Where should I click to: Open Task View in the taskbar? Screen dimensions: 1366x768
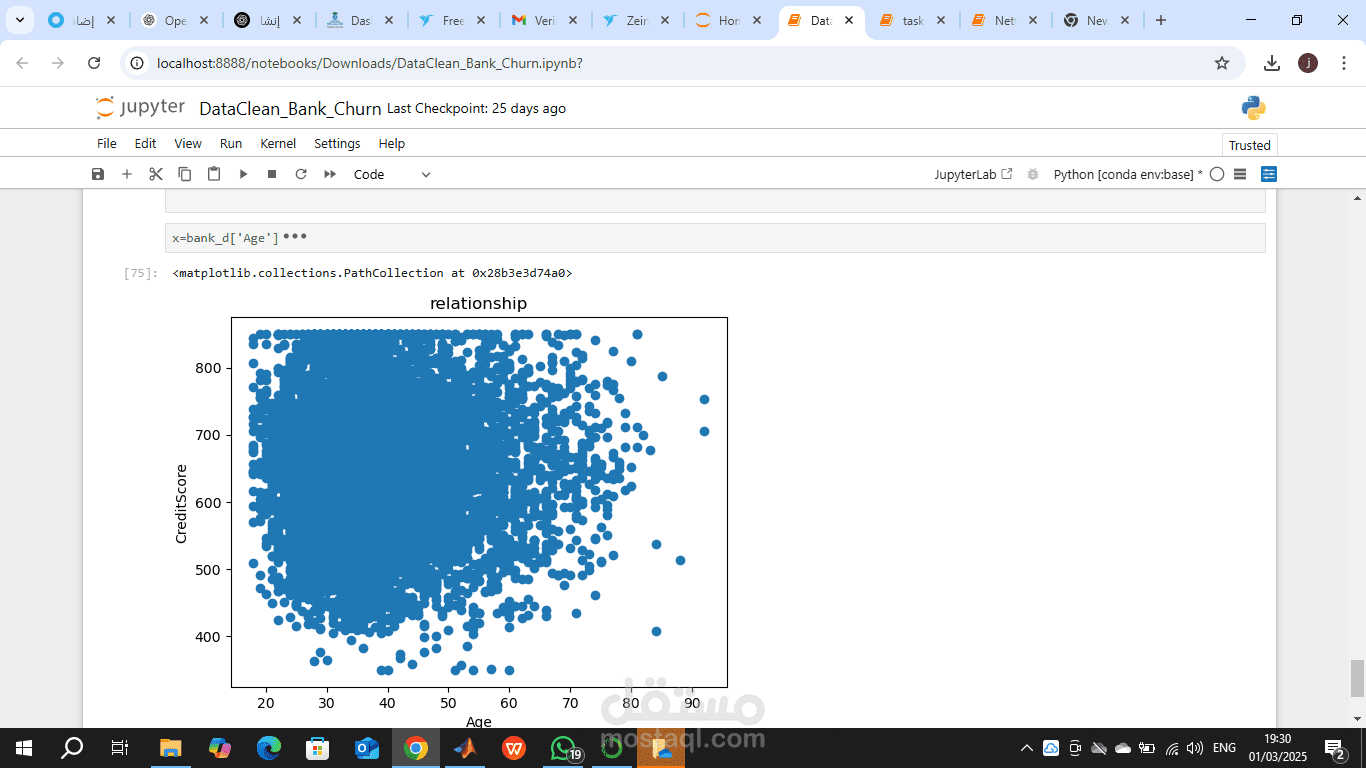click(x=120, y=748)
